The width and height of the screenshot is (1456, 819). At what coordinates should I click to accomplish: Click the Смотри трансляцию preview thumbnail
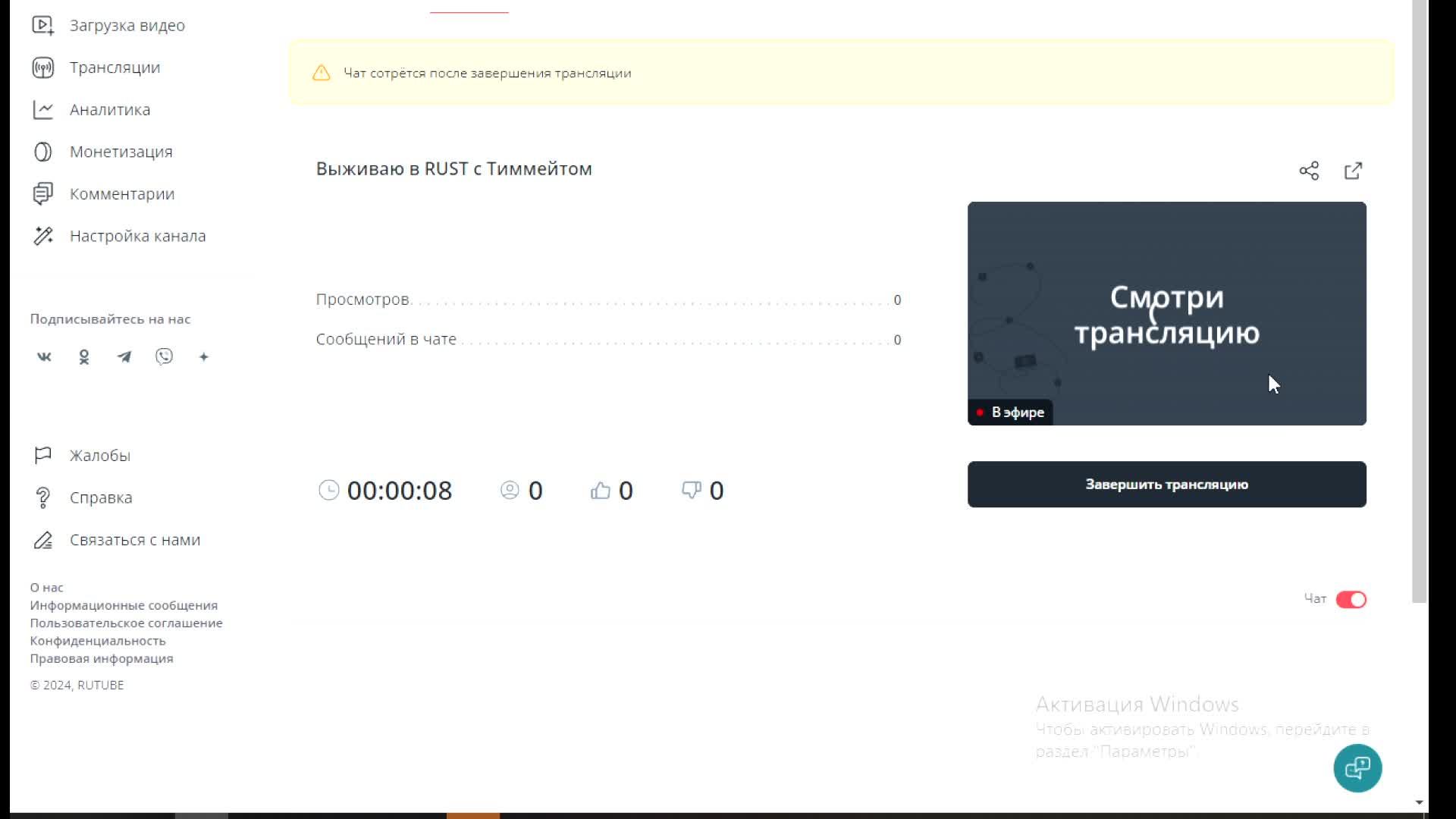click(x=1167, y=313)
